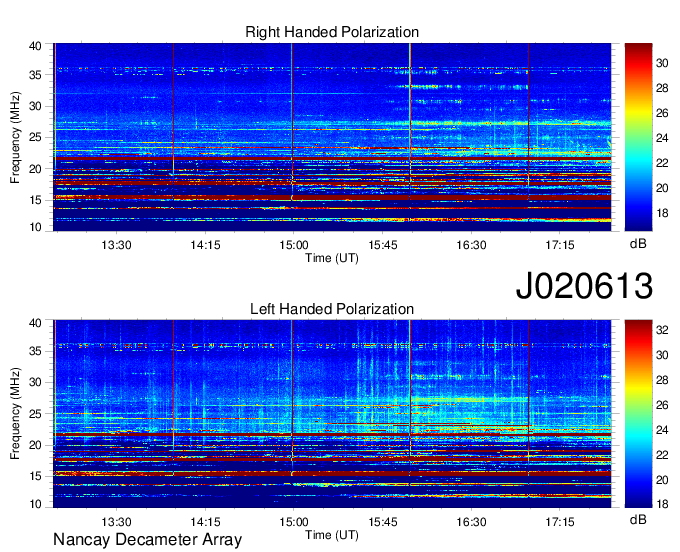The image size is (680, 552).
Task: Select the left-handed polarization spectrogram image
Action: coord(332,414)
